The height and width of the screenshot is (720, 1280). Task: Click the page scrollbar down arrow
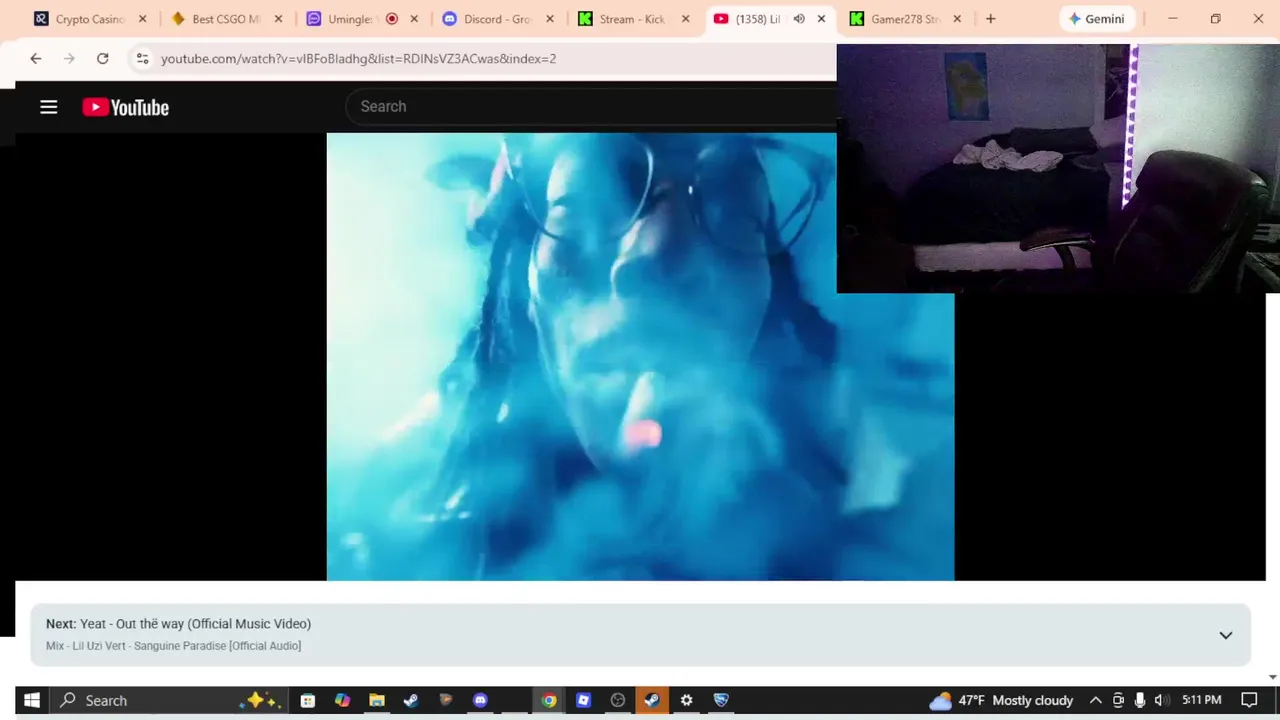point(1272,677)
